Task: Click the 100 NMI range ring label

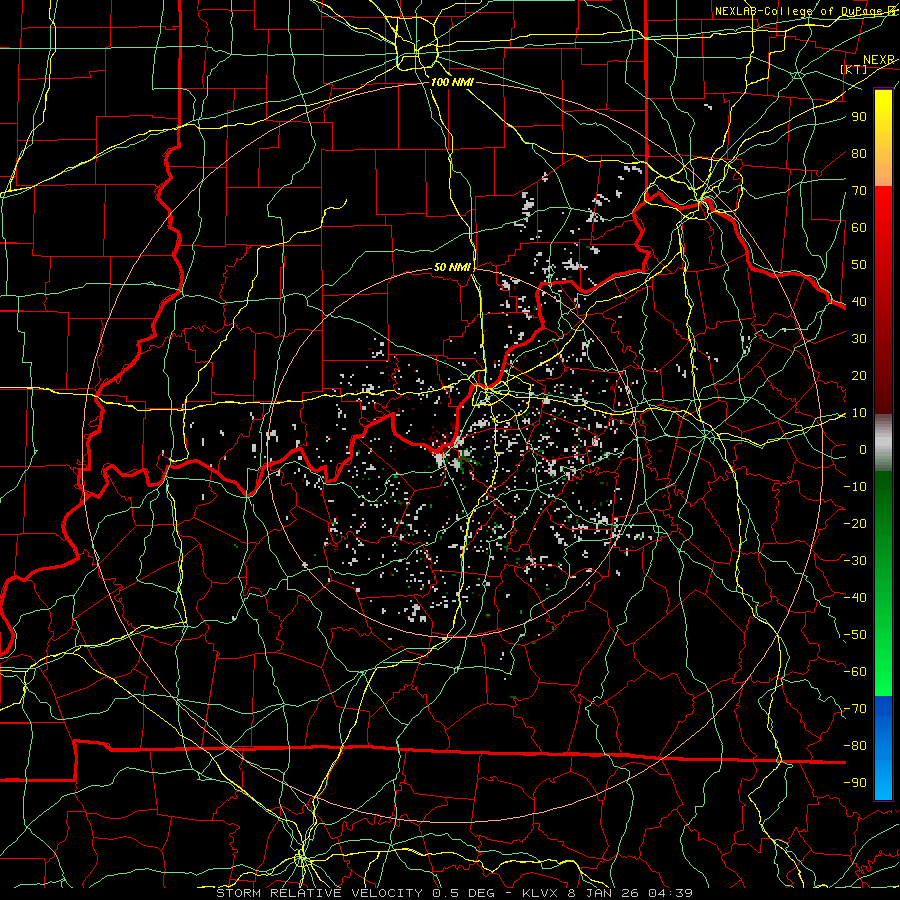Action: pos(452,82)
